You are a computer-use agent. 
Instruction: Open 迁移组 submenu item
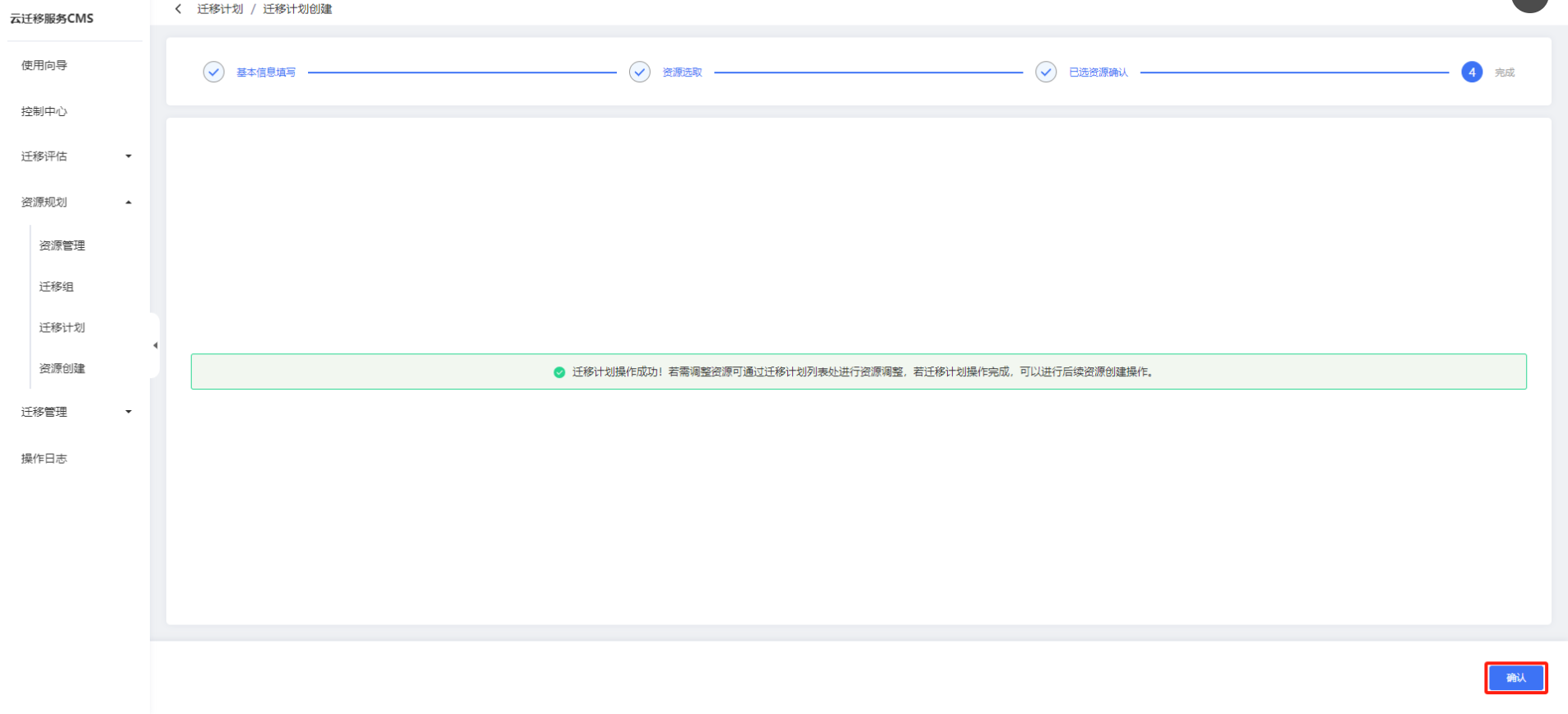[x=56, y=287]
